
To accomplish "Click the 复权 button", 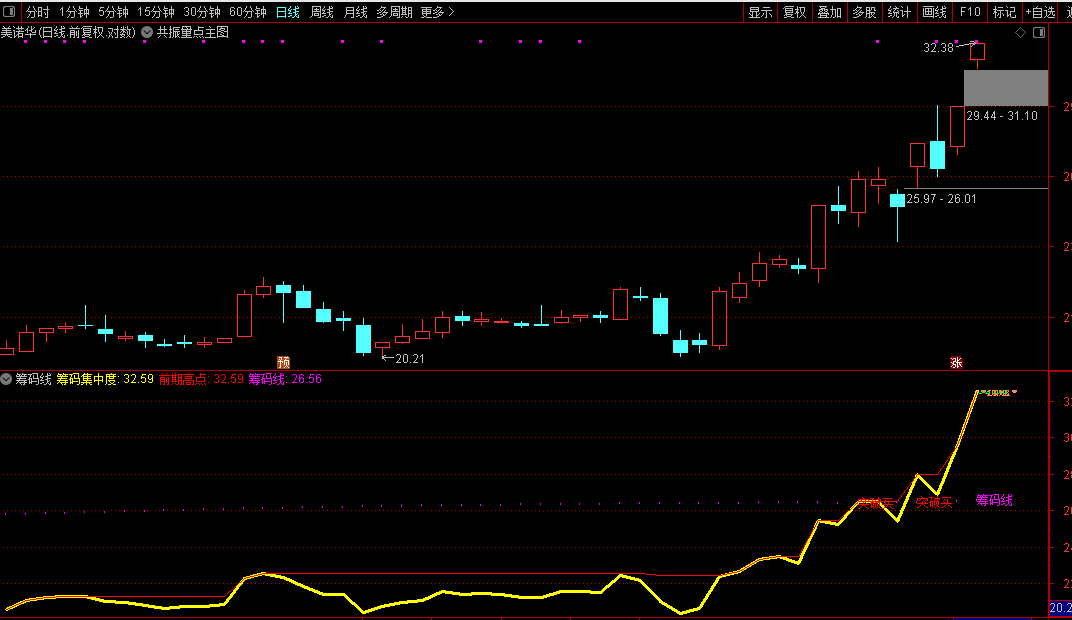I will [794, 12].
